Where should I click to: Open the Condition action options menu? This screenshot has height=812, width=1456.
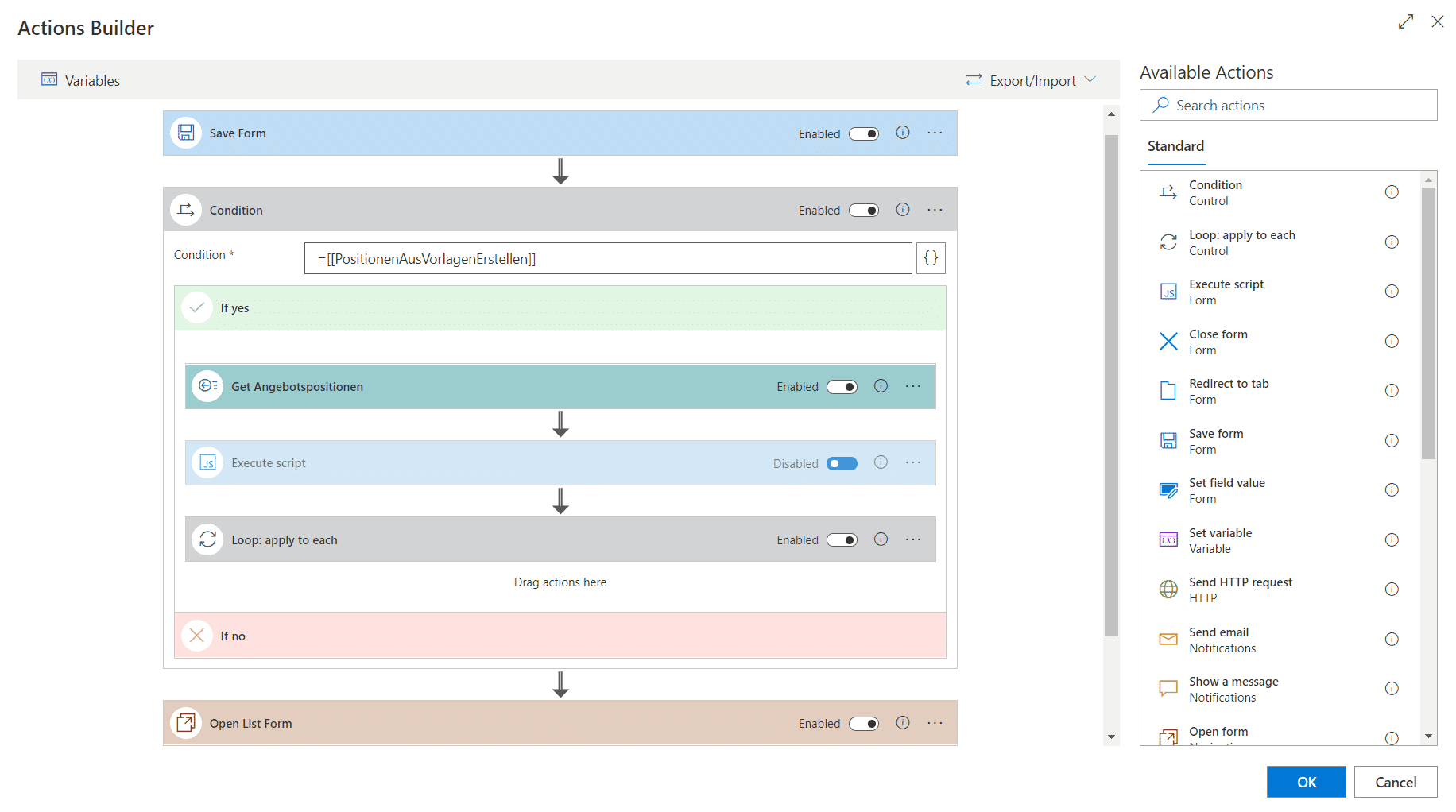[x=934, y=209]
